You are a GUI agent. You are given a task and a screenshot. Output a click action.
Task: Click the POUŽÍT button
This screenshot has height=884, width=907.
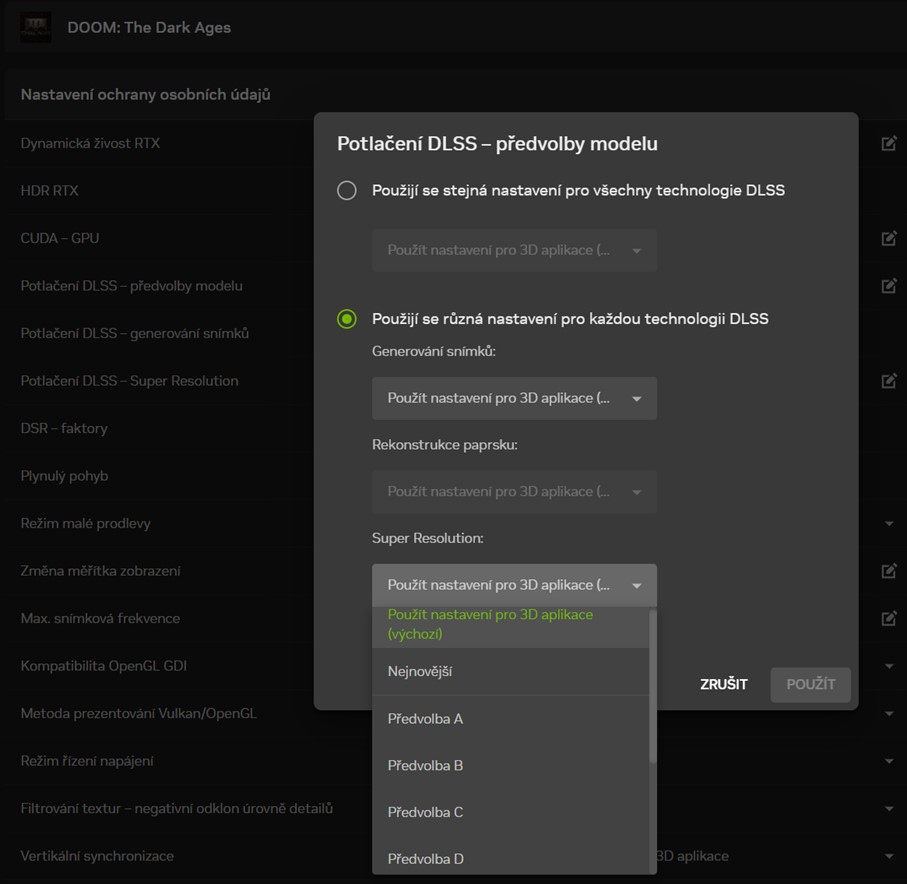[x=810, y=684]
